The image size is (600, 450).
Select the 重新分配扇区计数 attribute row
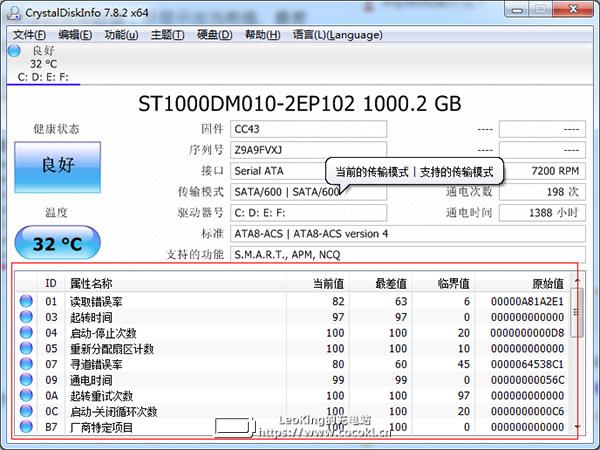pos(292,348)
